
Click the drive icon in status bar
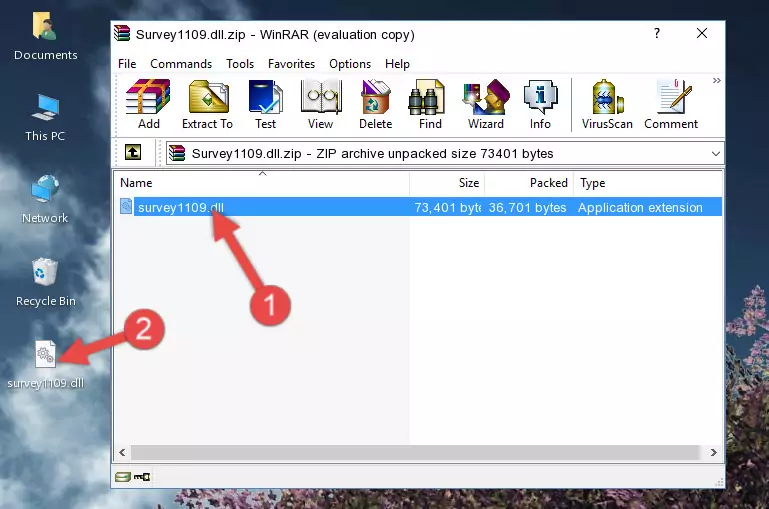click(123, 476)
